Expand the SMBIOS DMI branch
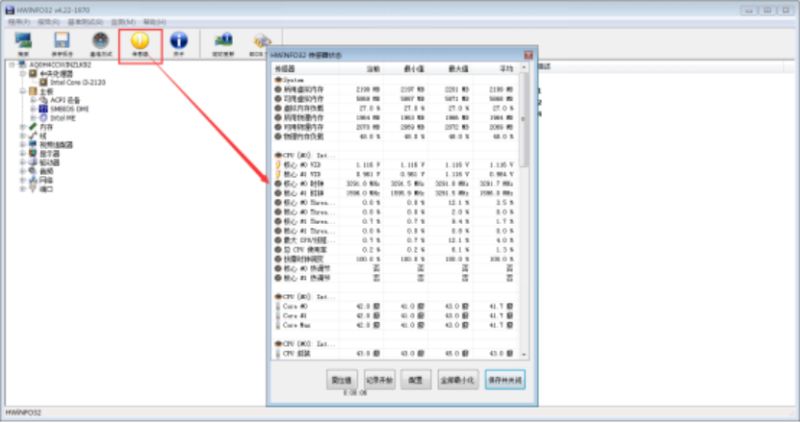The image size is (800, 423). (33, 109)
